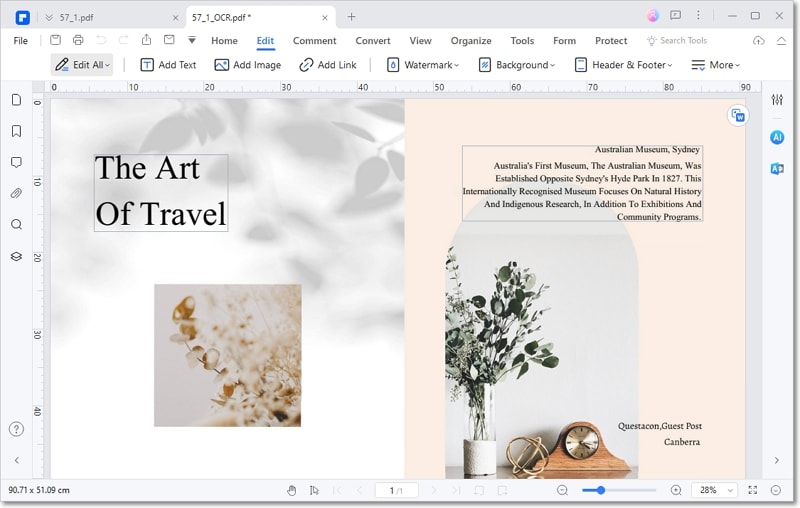The image size is (800, 508).
Task: Open the Search magnifier panel in sidebar
Action: (x=16, y=224)
